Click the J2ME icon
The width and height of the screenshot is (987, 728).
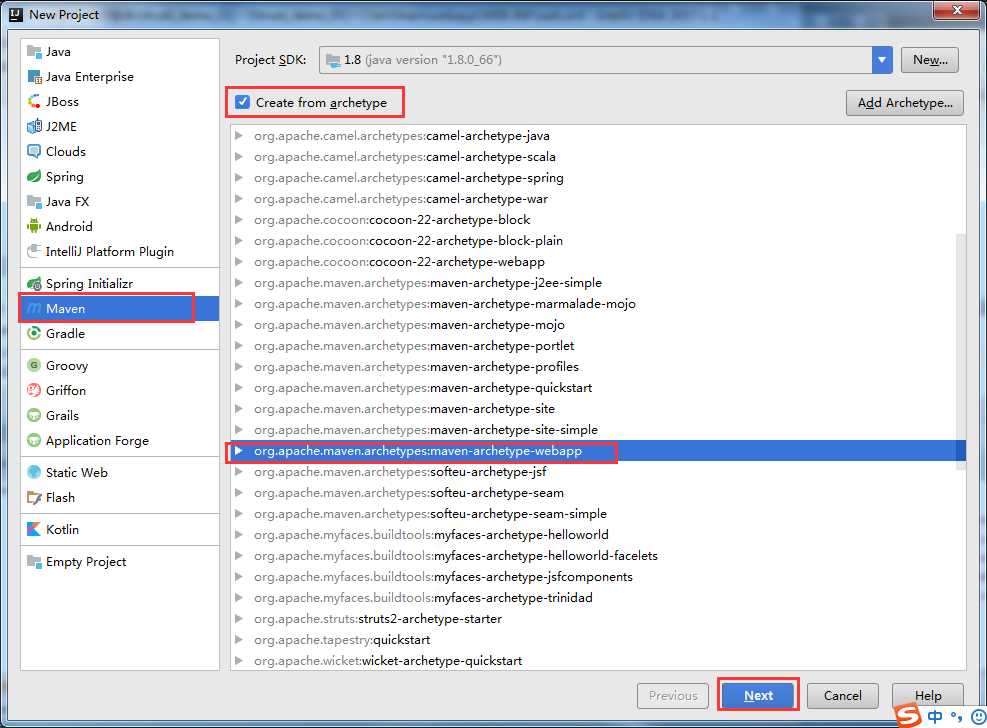point(34,126)
